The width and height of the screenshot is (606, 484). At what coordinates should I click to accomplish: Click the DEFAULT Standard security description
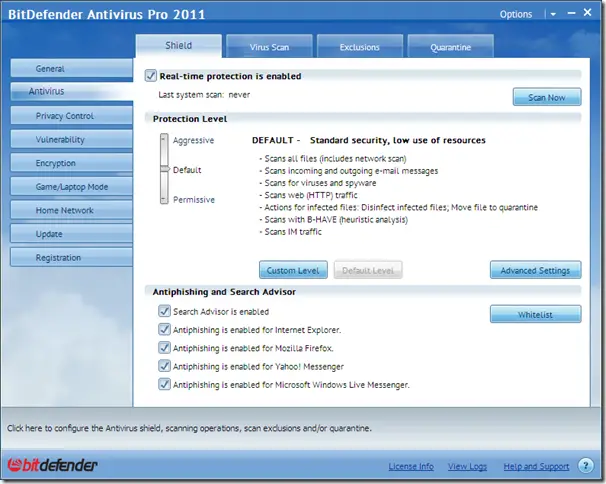click(x=369, y=140)
